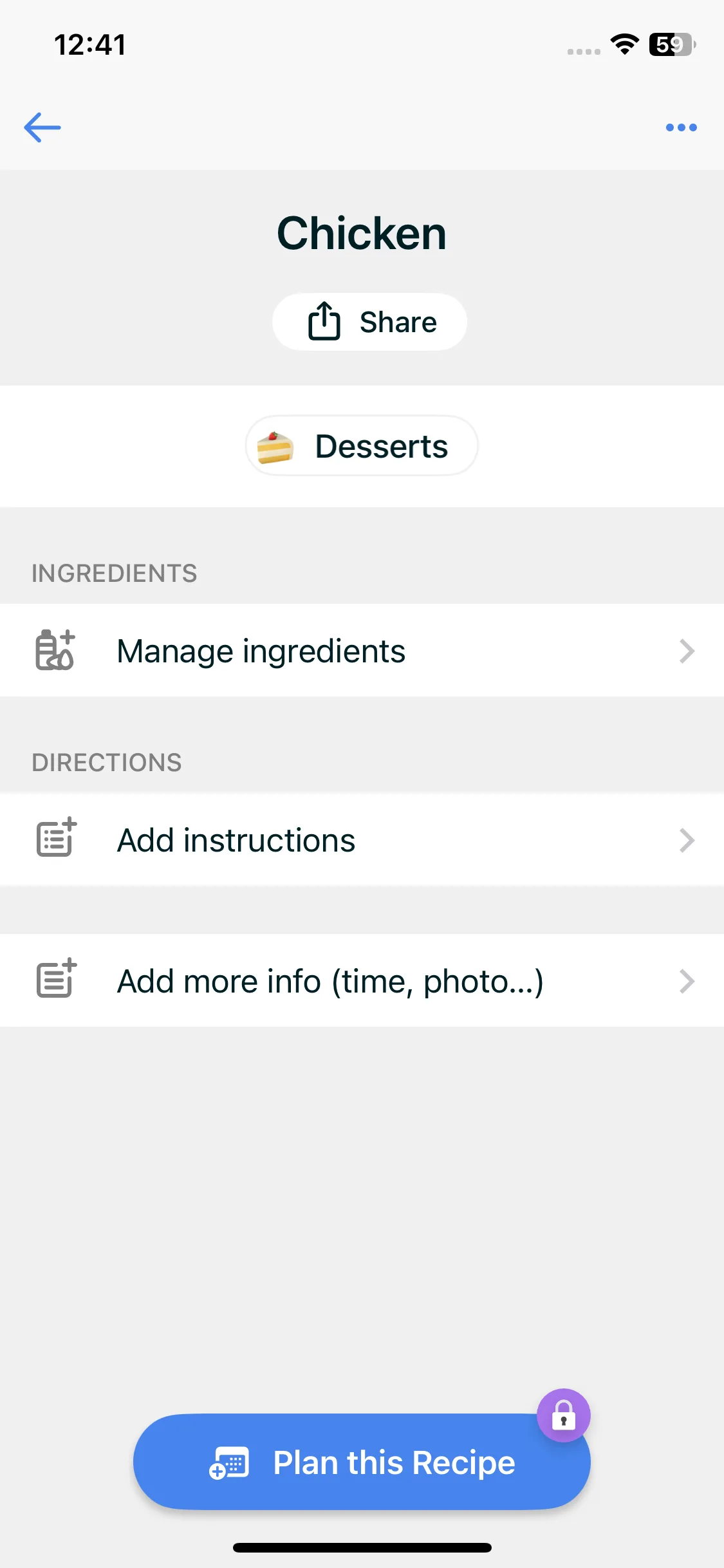Screen dimensions: 724x1568
Task: Expand Manage ingredients chevron
Action: (x=687, y=651)
